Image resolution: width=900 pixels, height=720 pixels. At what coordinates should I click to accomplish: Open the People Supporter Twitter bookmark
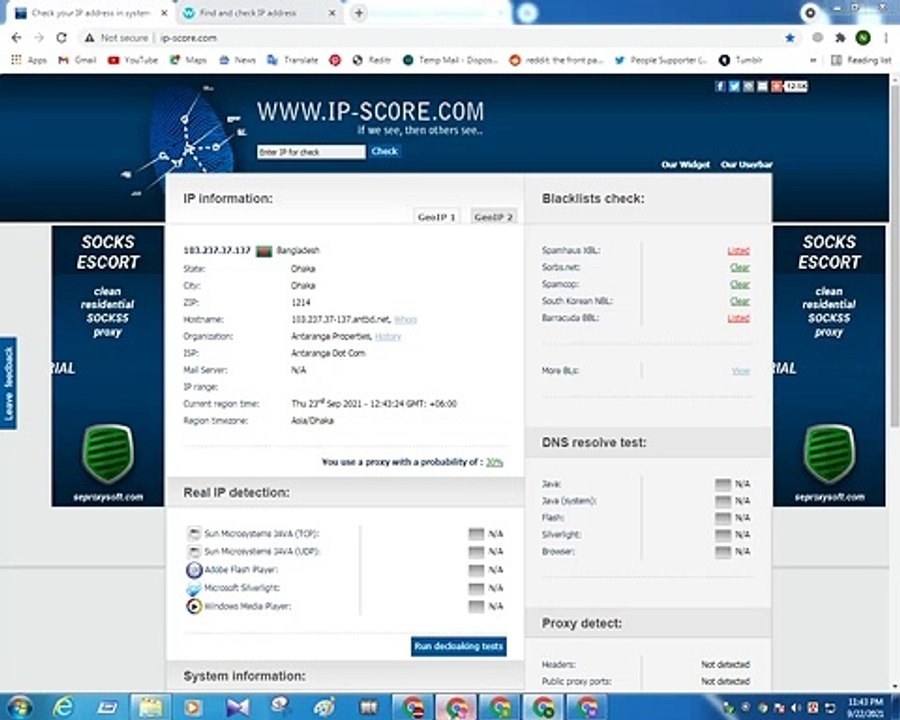661,60
